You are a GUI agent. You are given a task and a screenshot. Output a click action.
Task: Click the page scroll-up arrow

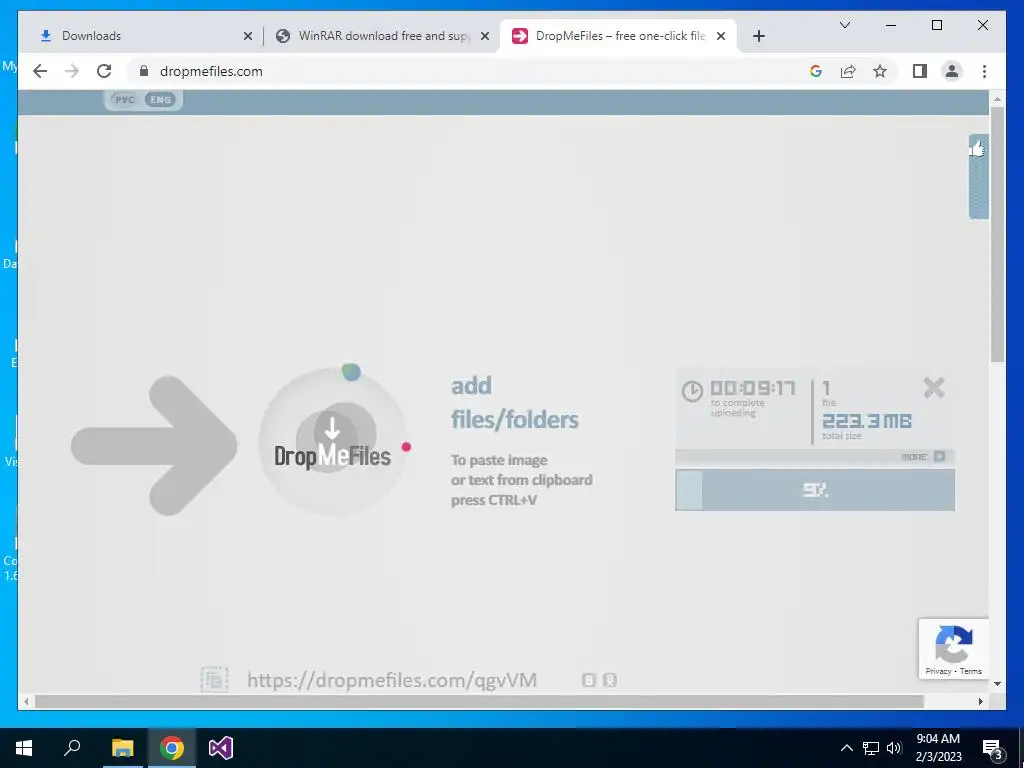(x=997, y=99)
